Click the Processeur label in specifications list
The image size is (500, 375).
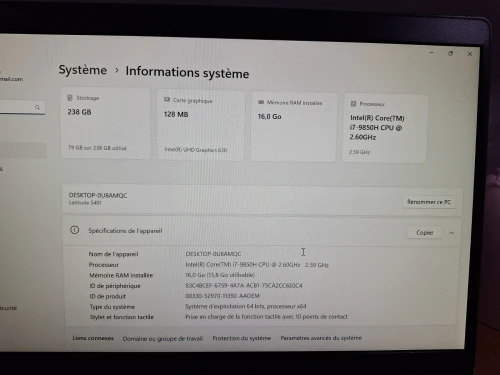coord(104,265)
